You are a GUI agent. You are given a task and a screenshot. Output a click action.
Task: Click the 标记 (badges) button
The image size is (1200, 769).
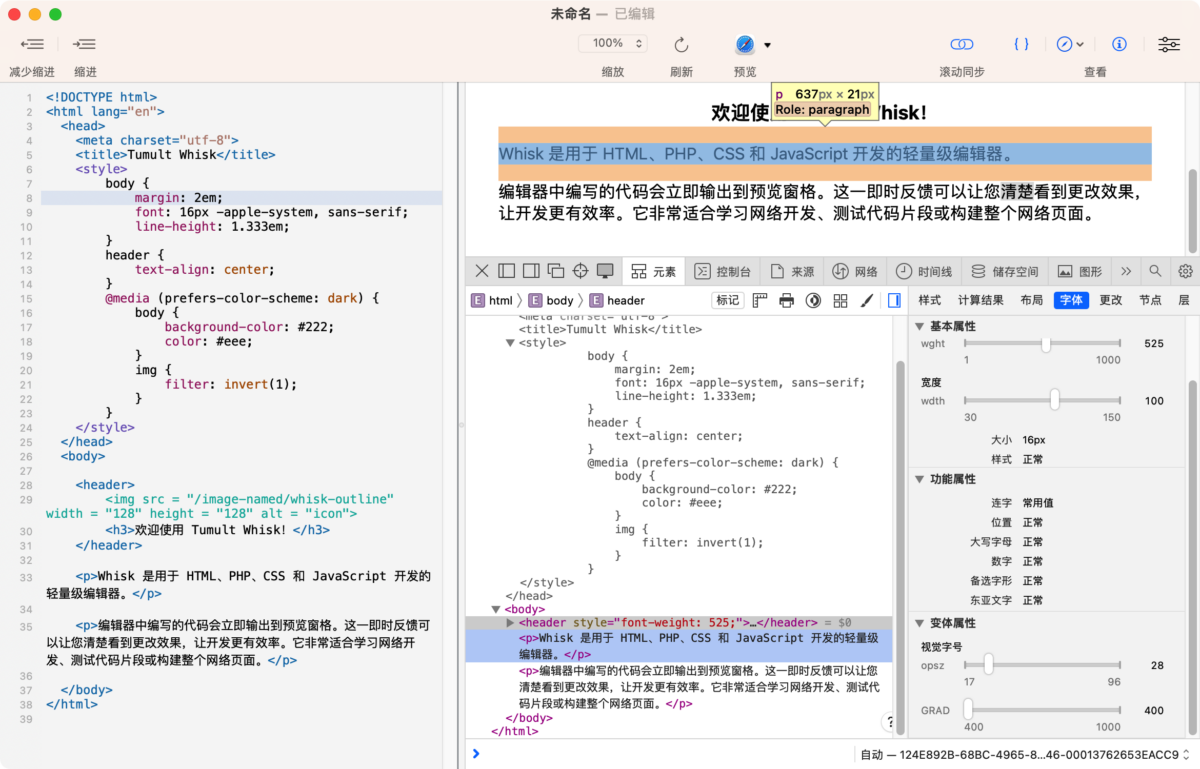pyautogui.click(x=727, y=300)
